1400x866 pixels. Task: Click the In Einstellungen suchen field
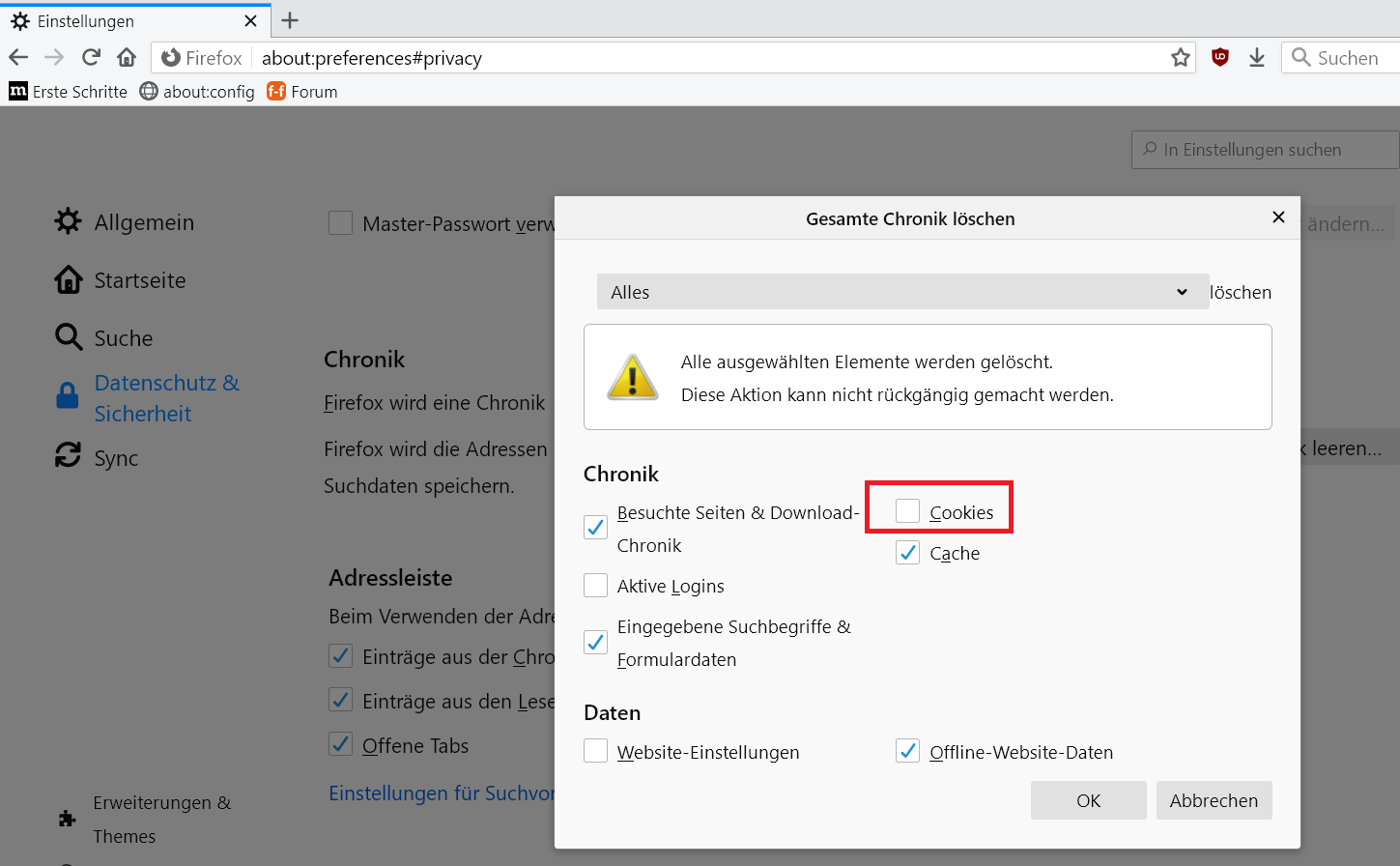tap(1266, 150)
